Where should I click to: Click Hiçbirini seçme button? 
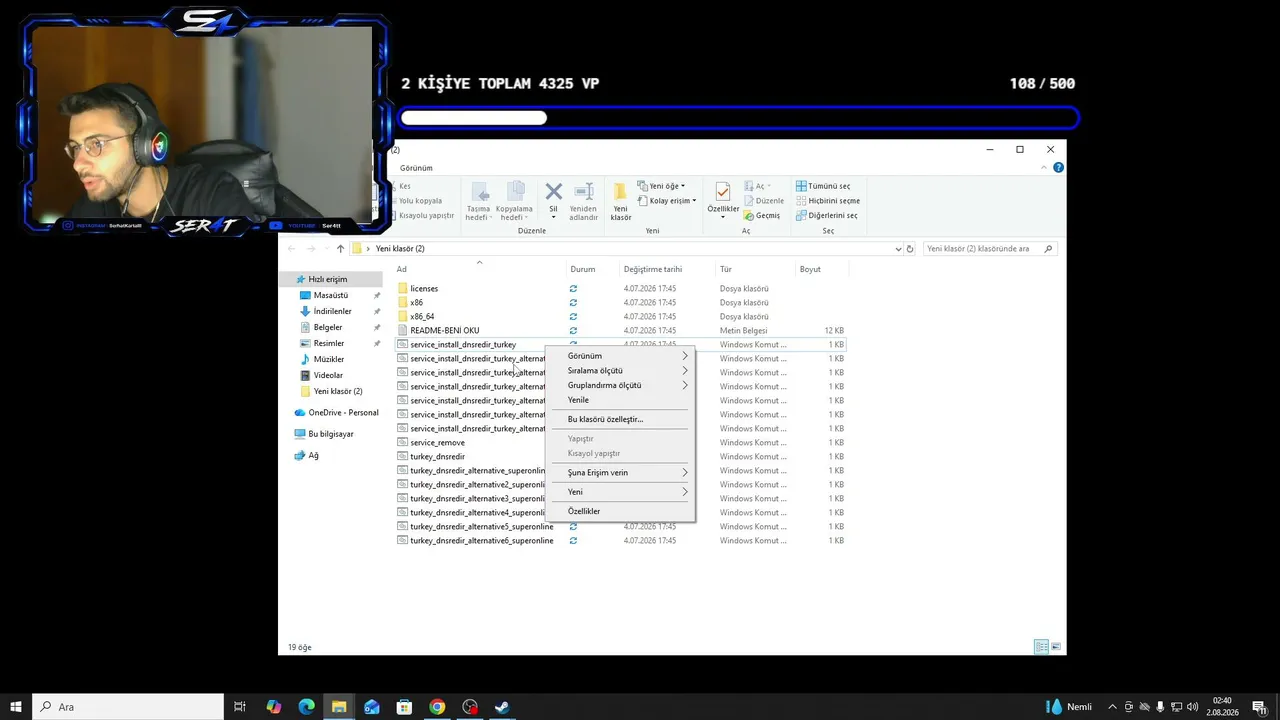(827, 201)
